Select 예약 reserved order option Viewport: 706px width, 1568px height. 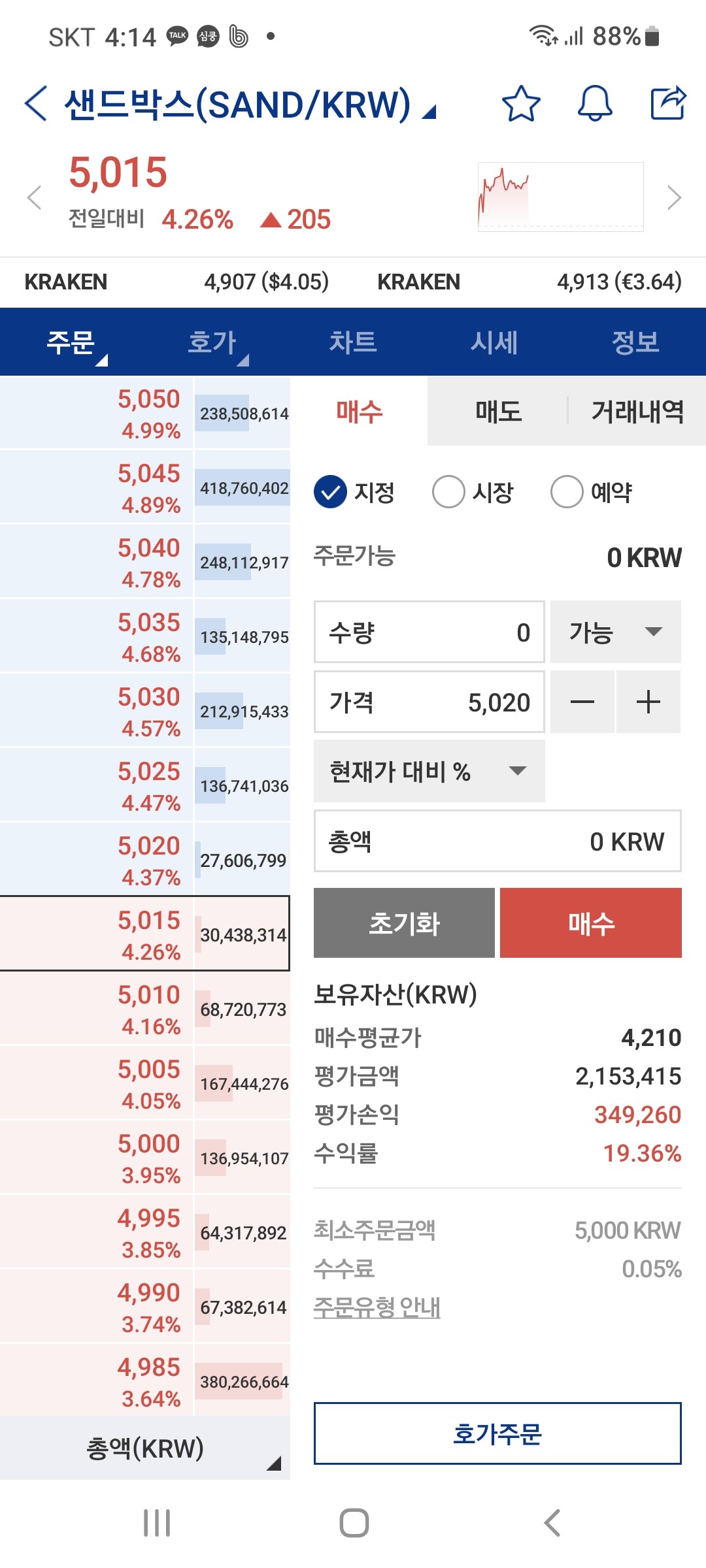pos(591,492)
